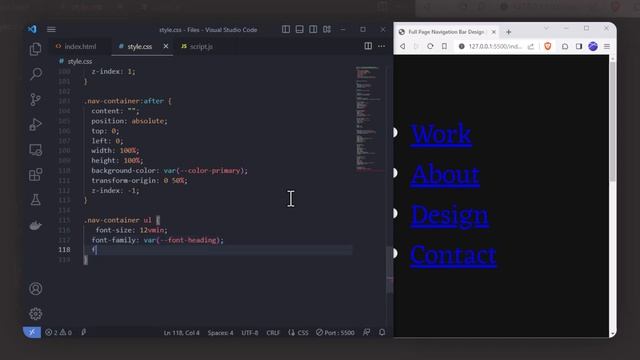Open the Contact link in browser

tap(453, 255)
